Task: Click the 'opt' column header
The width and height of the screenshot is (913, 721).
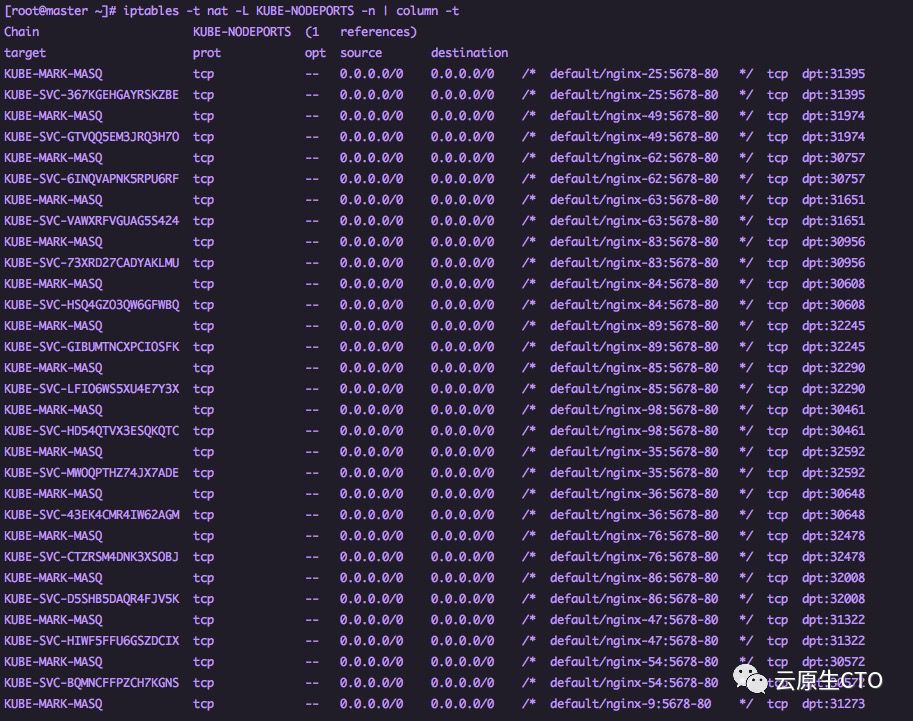Action: tap(315, 53)
